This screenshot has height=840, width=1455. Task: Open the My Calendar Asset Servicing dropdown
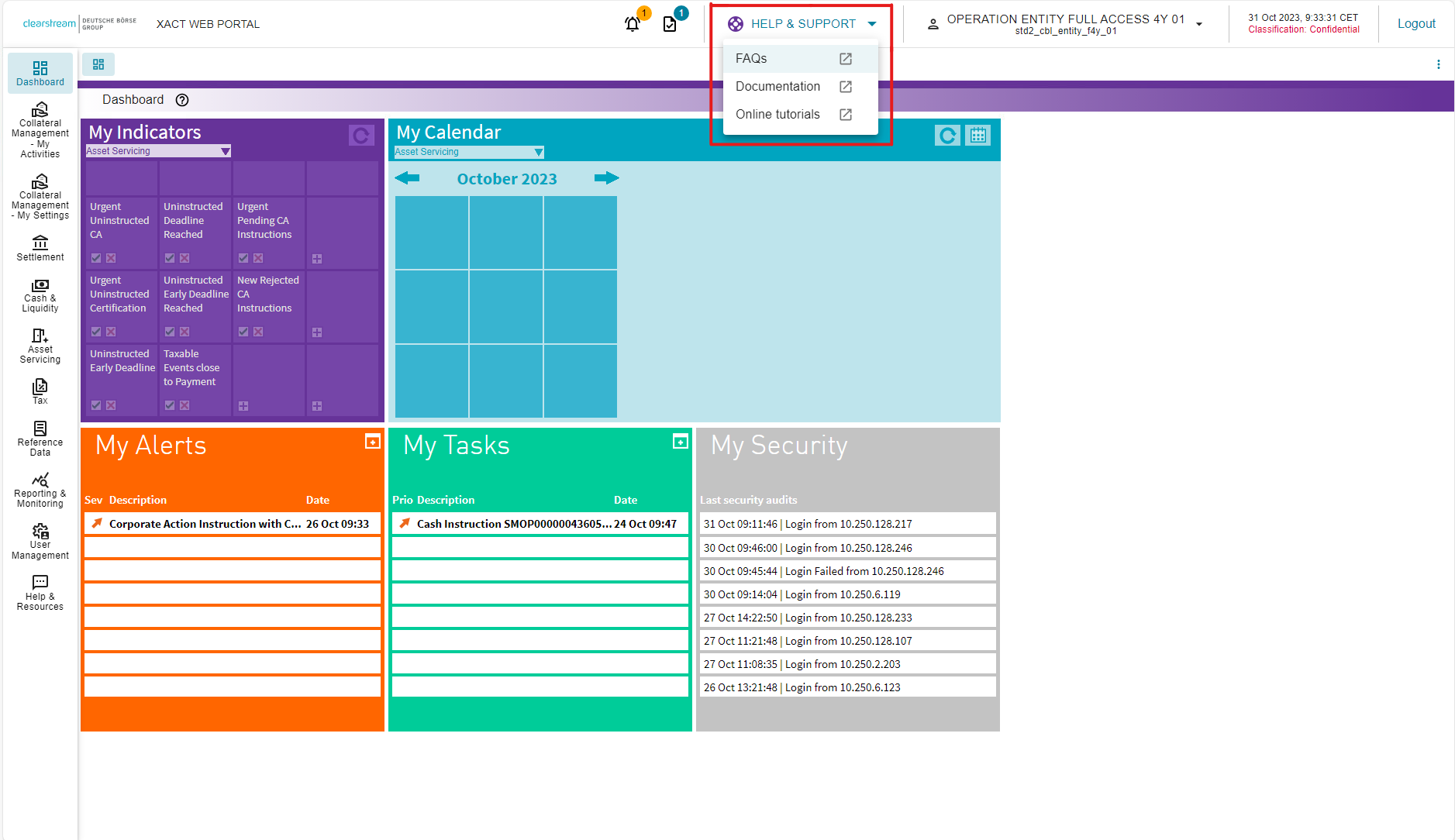click(538, 153)
